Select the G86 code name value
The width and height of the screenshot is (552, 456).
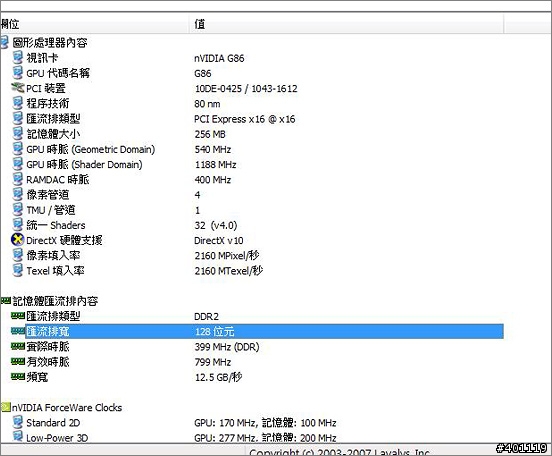203,73
